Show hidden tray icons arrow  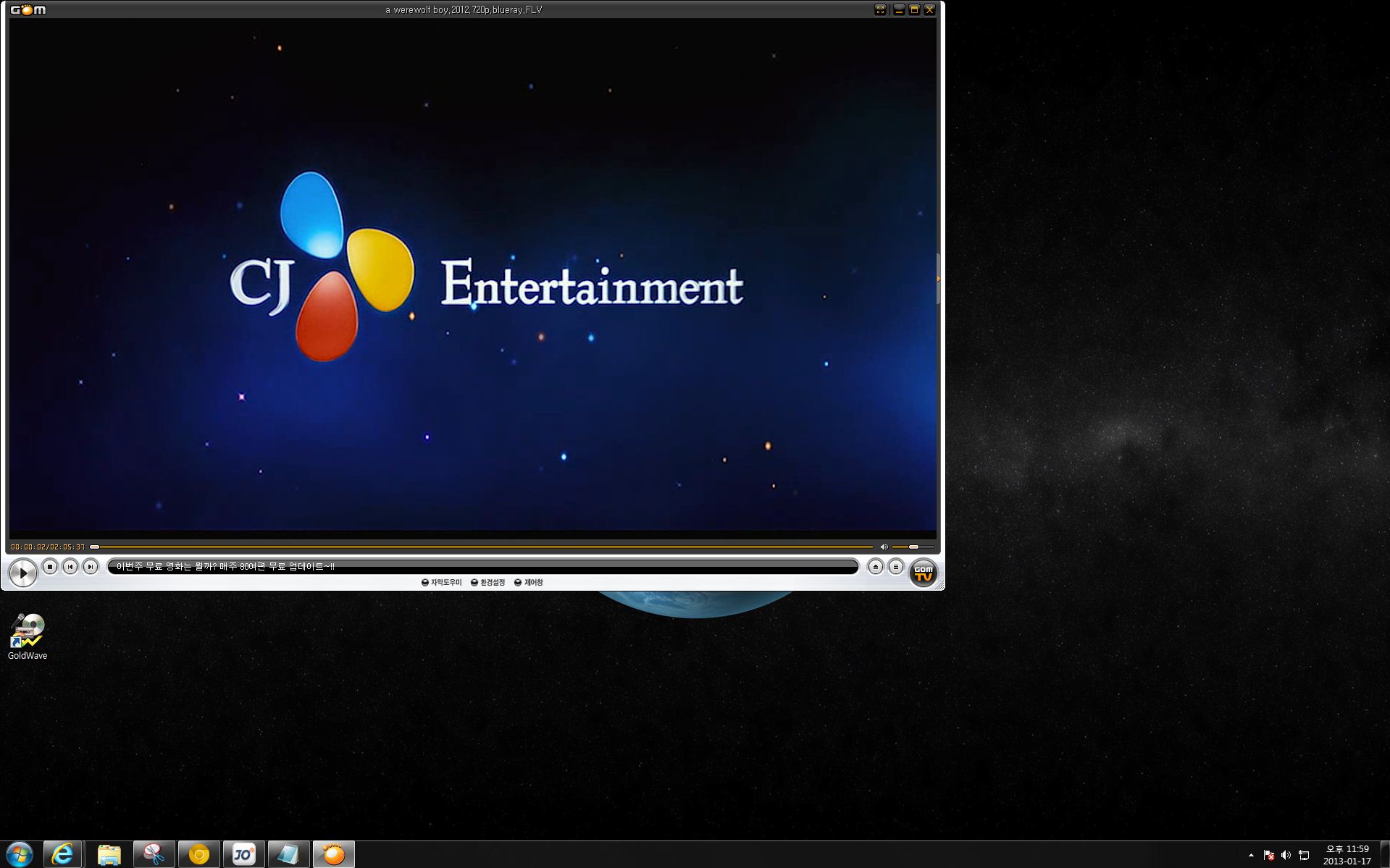point(1251,855)
